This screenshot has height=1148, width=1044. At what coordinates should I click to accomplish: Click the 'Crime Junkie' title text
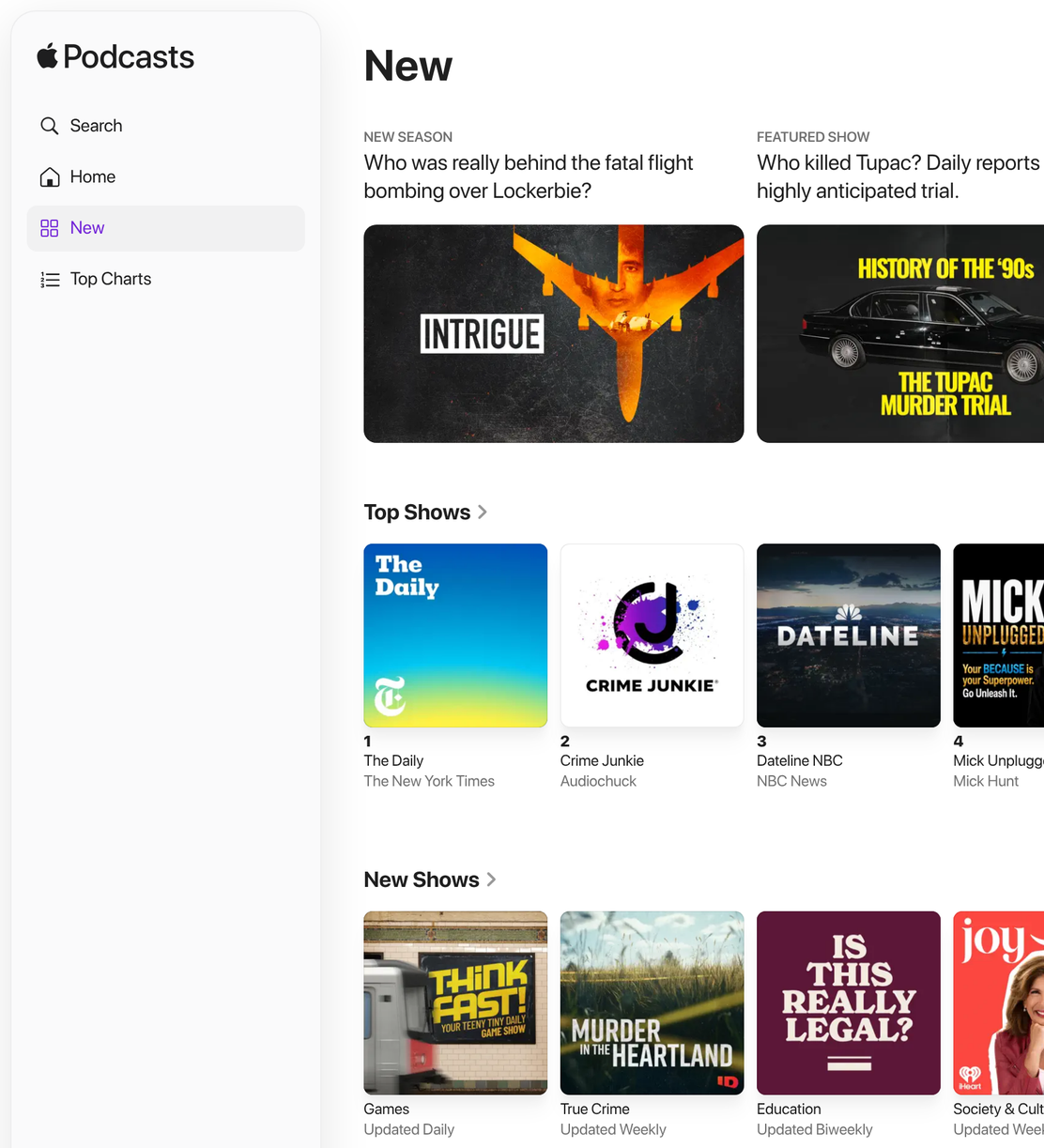[602, 760]
